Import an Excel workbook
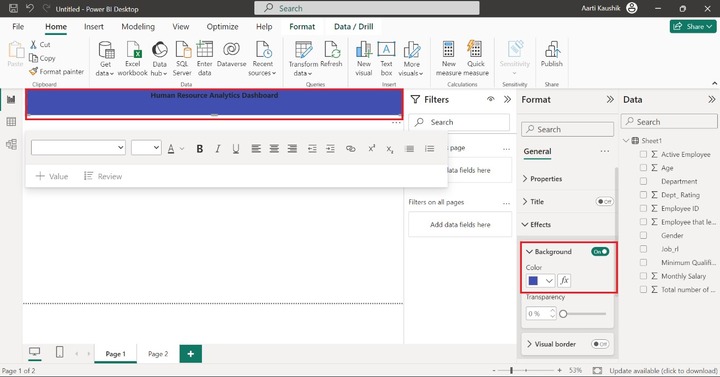720x377 pixels. click(133, 58)
